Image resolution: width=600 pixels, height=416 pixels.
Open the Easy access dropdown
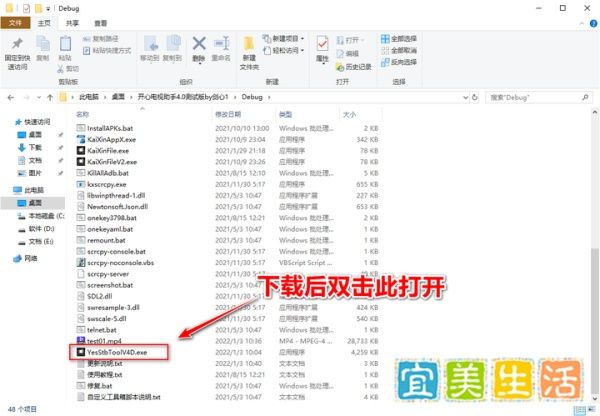283,51
